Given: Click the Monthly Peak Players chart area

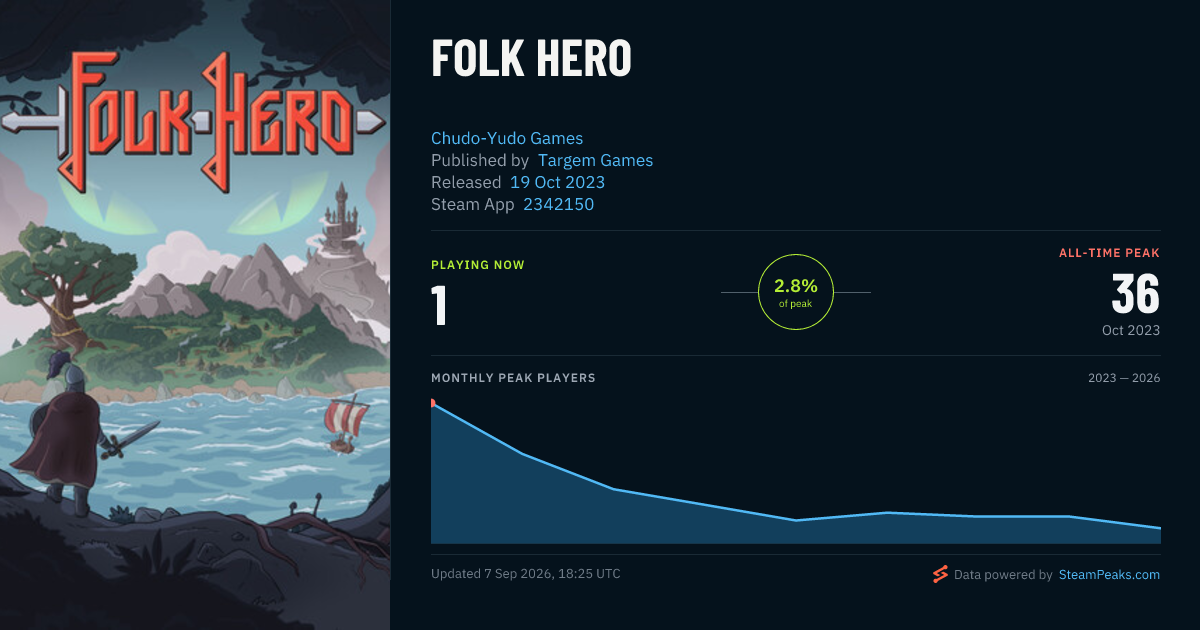Looking at the screenshot, I should click(796, 471).
